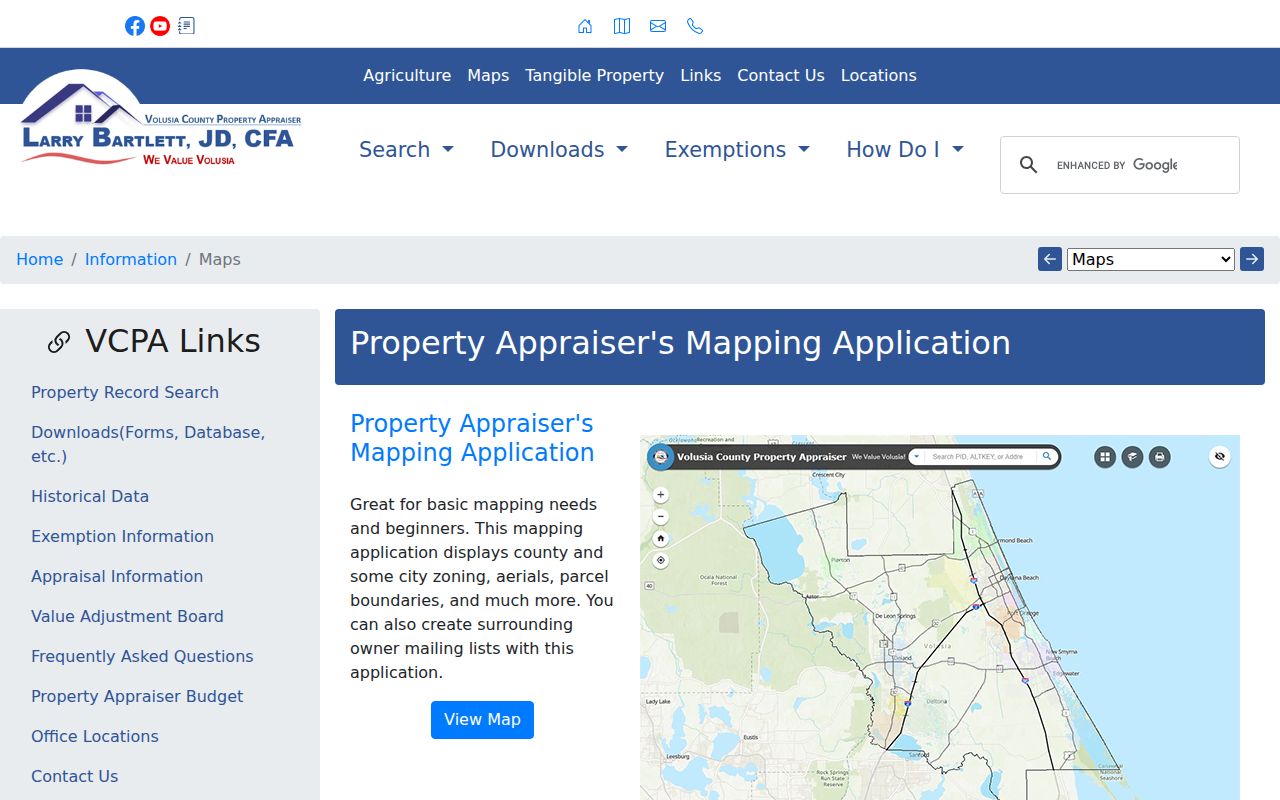This screenshot has height=800, width=1280.
Task: Open the Exemptions dropdown menu
Action: [737, 149]
